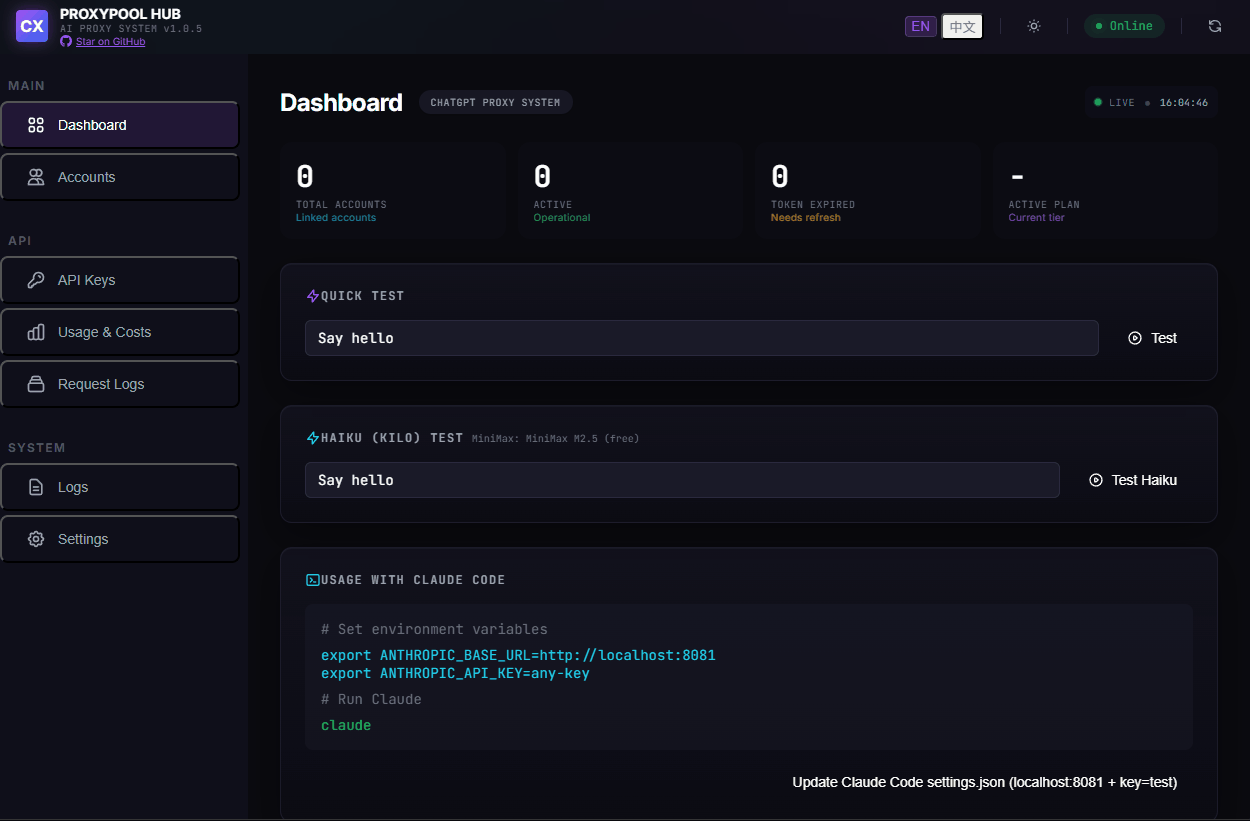Open the system Logs page
The height and width of the screenshot is (821, 1250).
pos(120,487)
